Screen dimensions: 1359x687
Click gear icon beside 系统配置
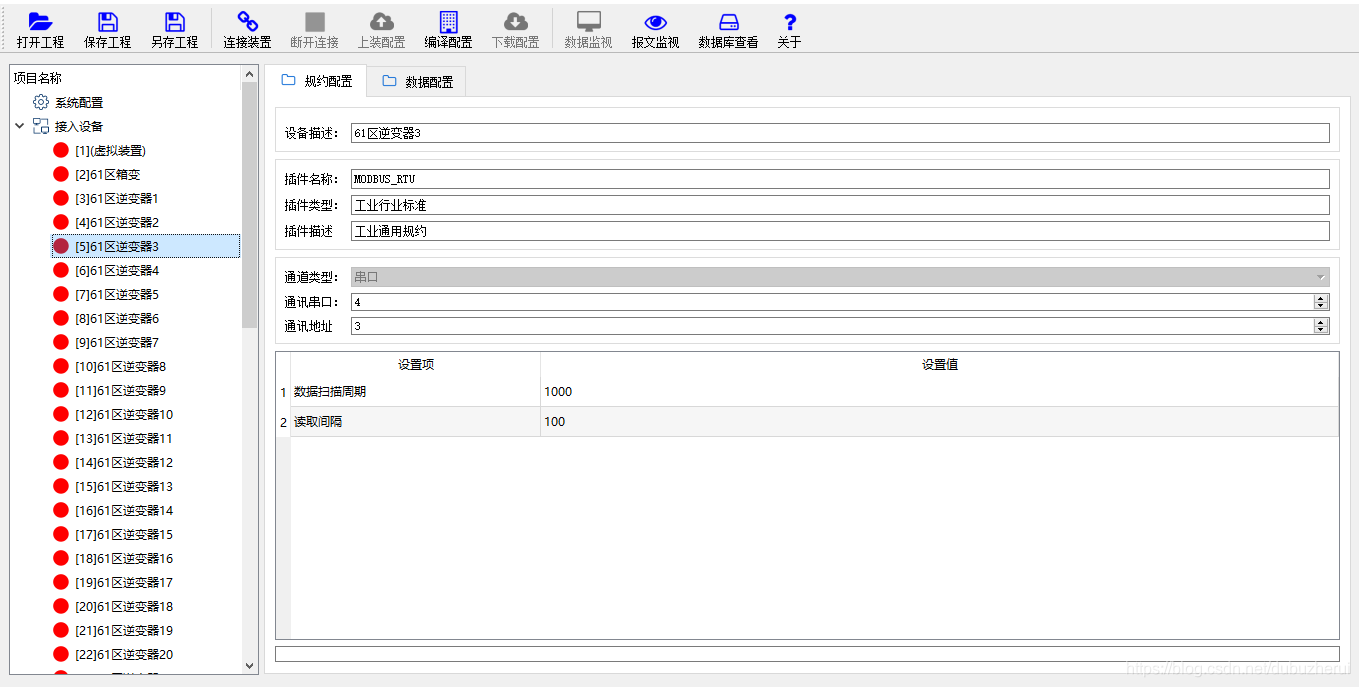click(41, 102)
